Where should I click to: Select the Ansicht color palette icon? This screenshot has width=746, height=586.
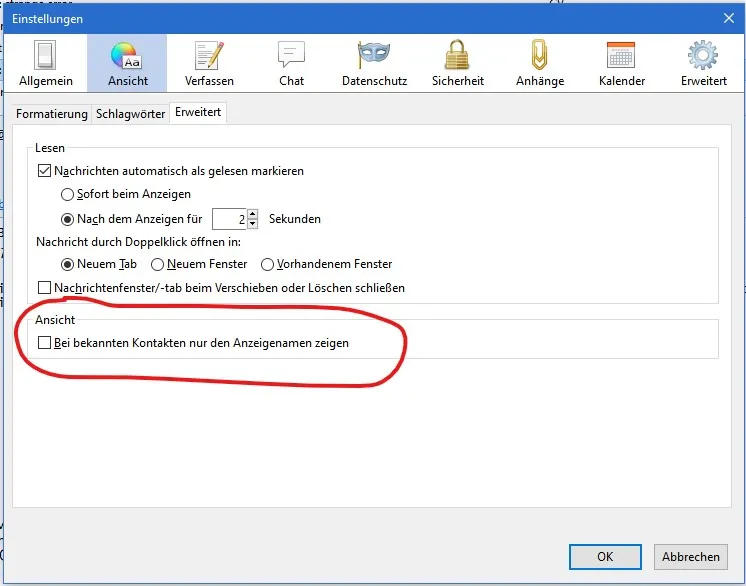(126, 55)
